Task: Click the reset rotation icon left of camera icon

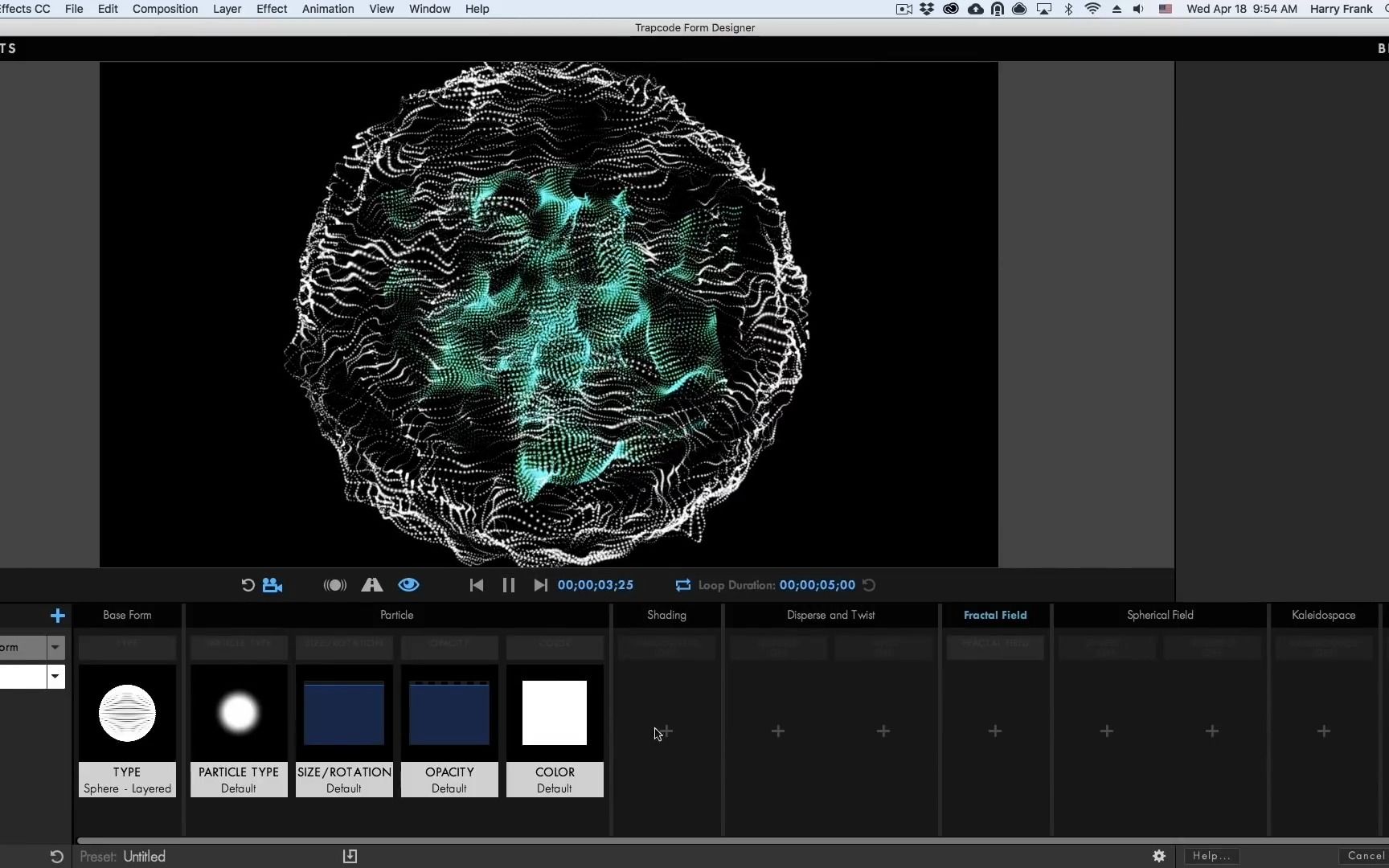Action: tap(247, 585)
